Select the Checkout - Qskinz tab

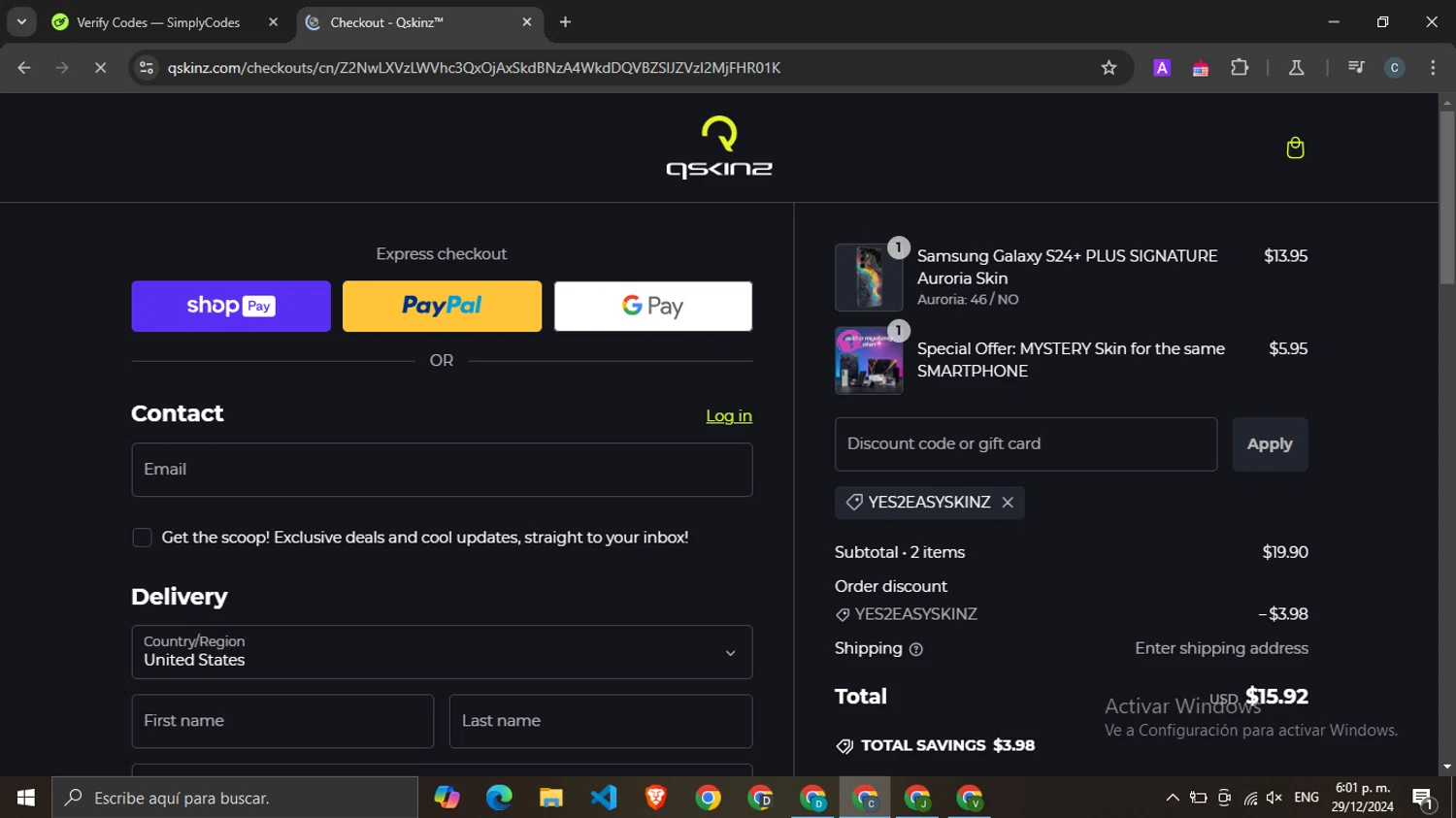point(421,22)
